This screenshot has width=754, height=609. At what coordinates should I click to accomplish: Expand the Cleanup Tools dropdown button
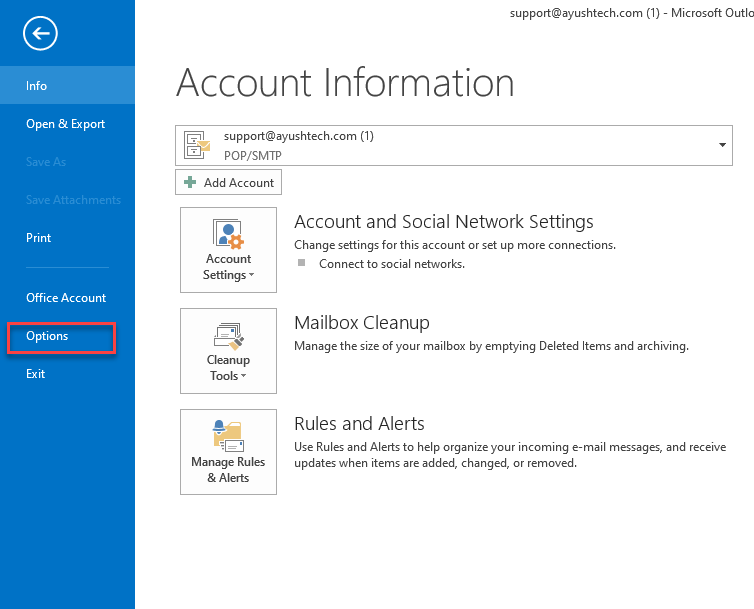228,351
